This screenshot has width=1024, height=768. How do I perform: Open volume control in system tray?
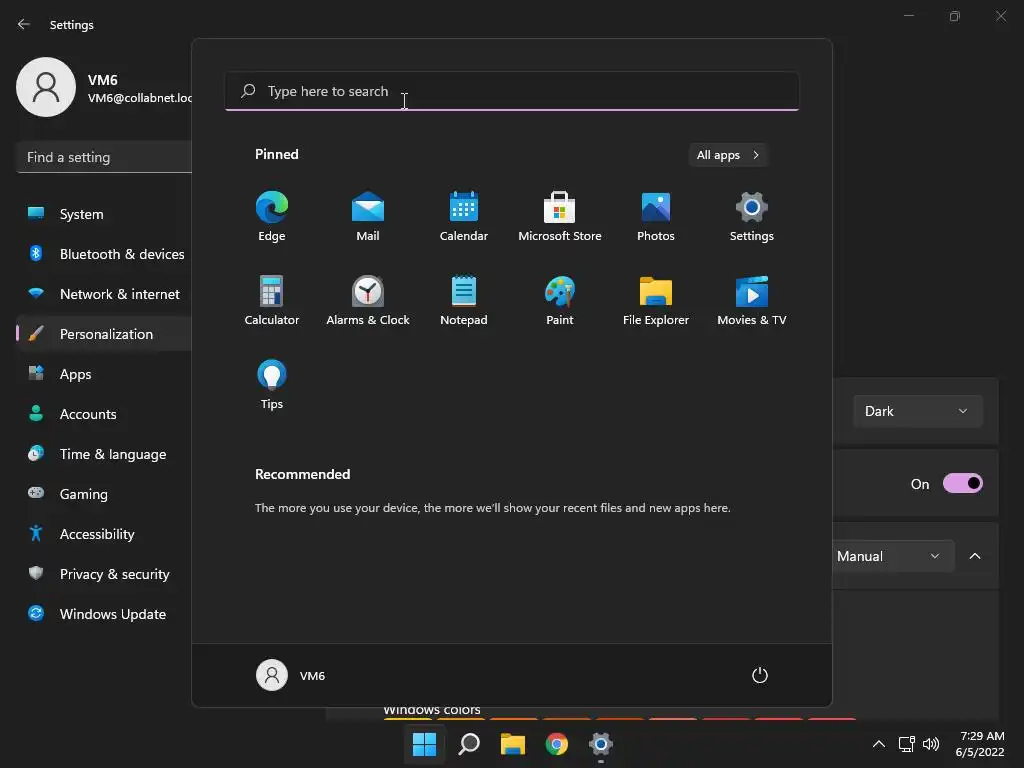pyautogui.click(x=931, y=744)
